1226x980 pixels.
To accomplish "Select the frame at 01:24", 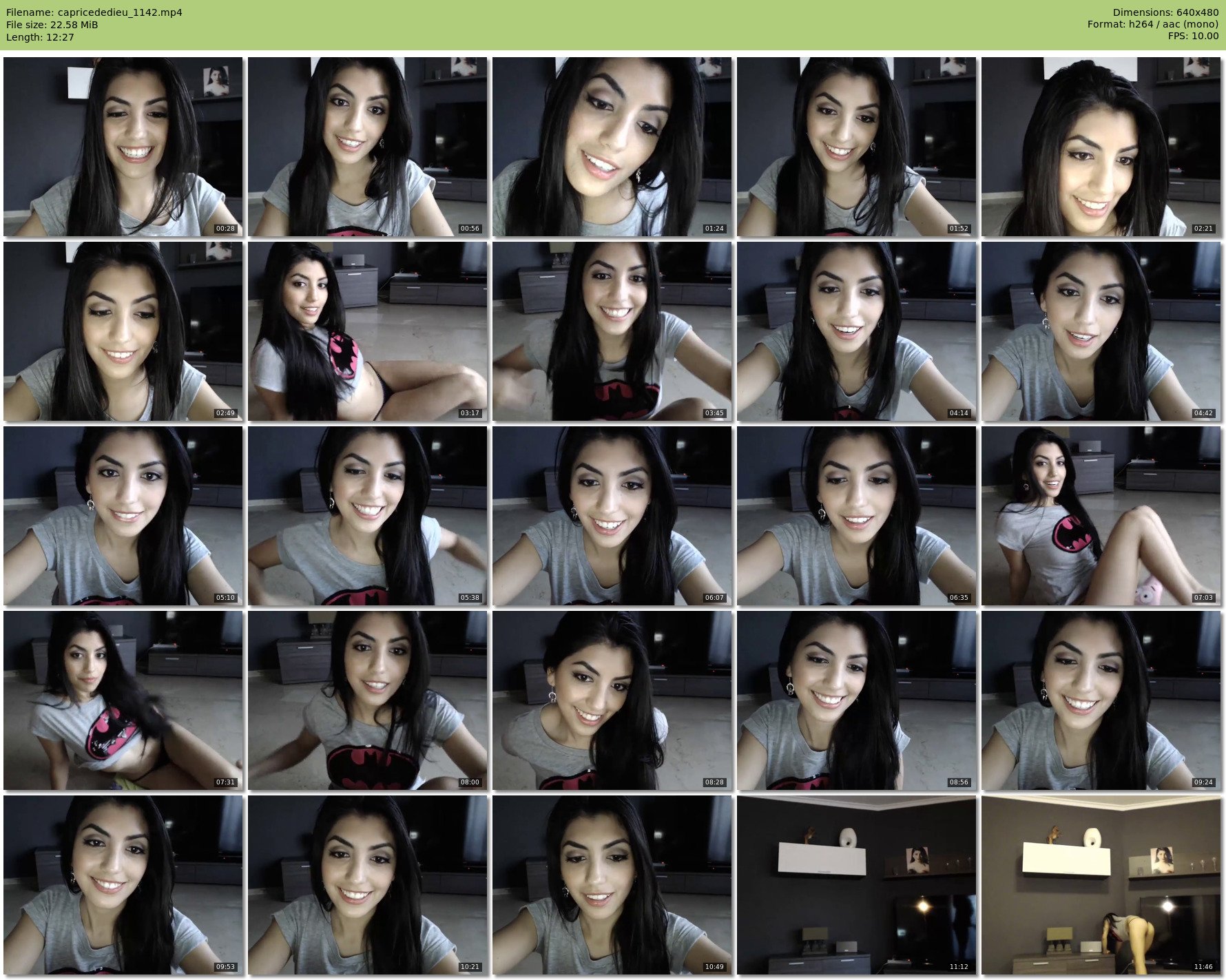I will coord(612,147).
